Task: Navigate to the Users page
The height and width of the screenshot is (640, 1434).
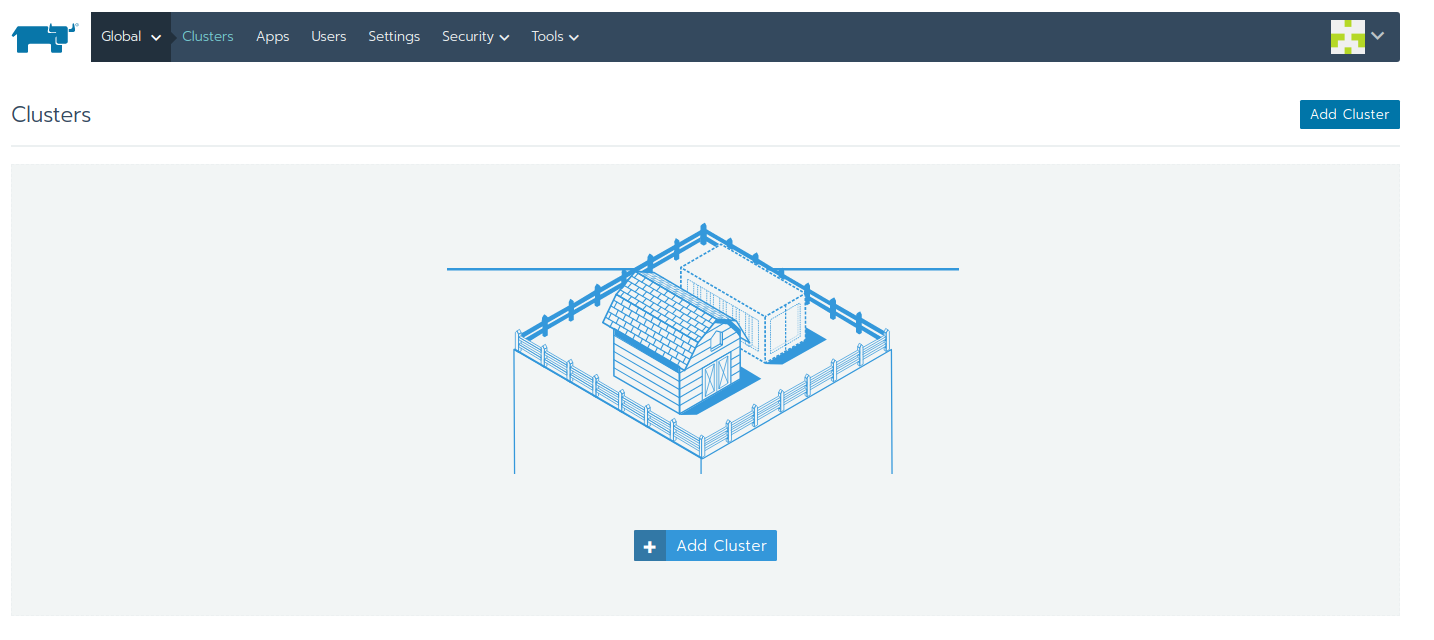Action: click(x=328, y=37)
